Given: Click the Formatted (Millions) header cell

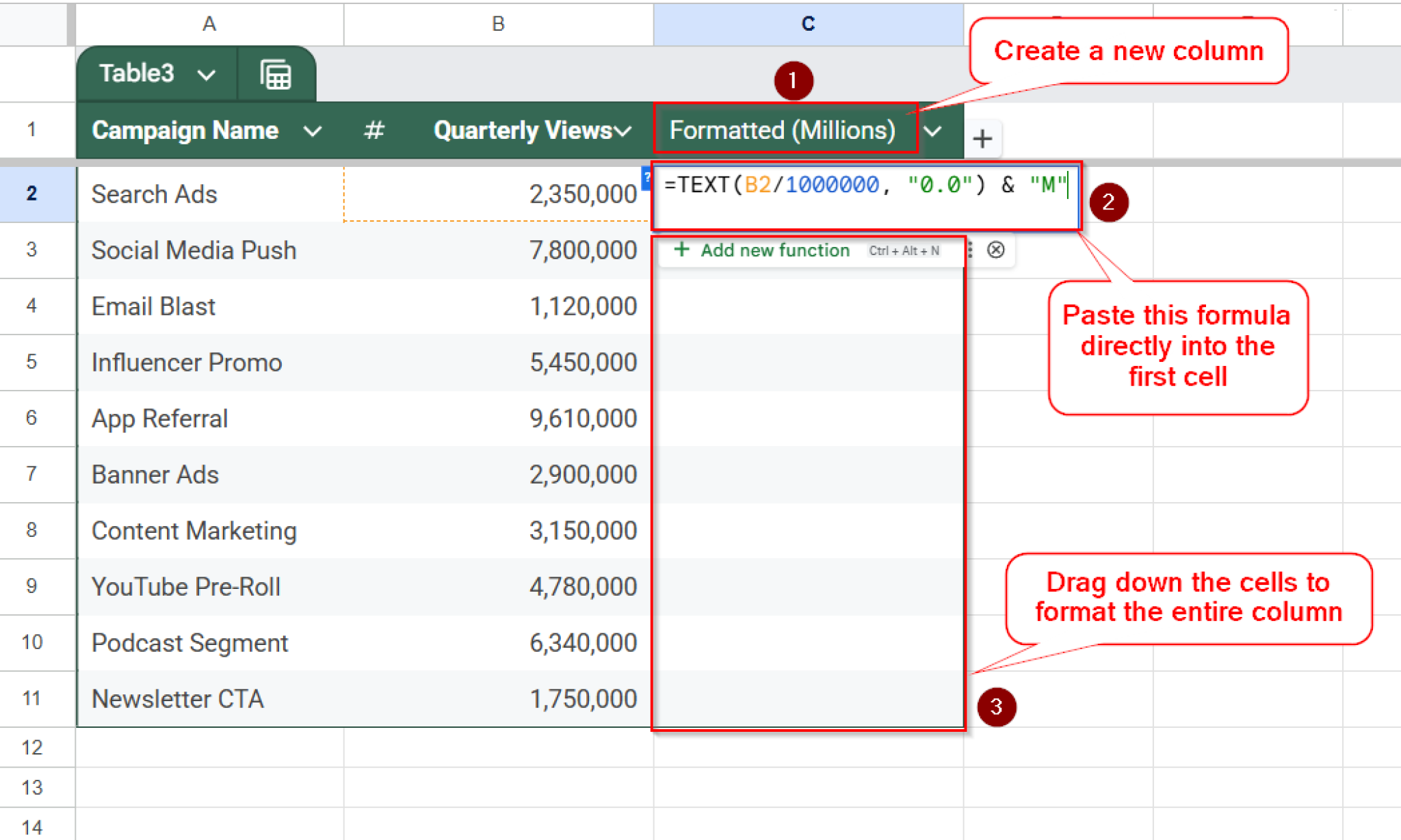Looking at the screenshot, I should coord(783,130).
